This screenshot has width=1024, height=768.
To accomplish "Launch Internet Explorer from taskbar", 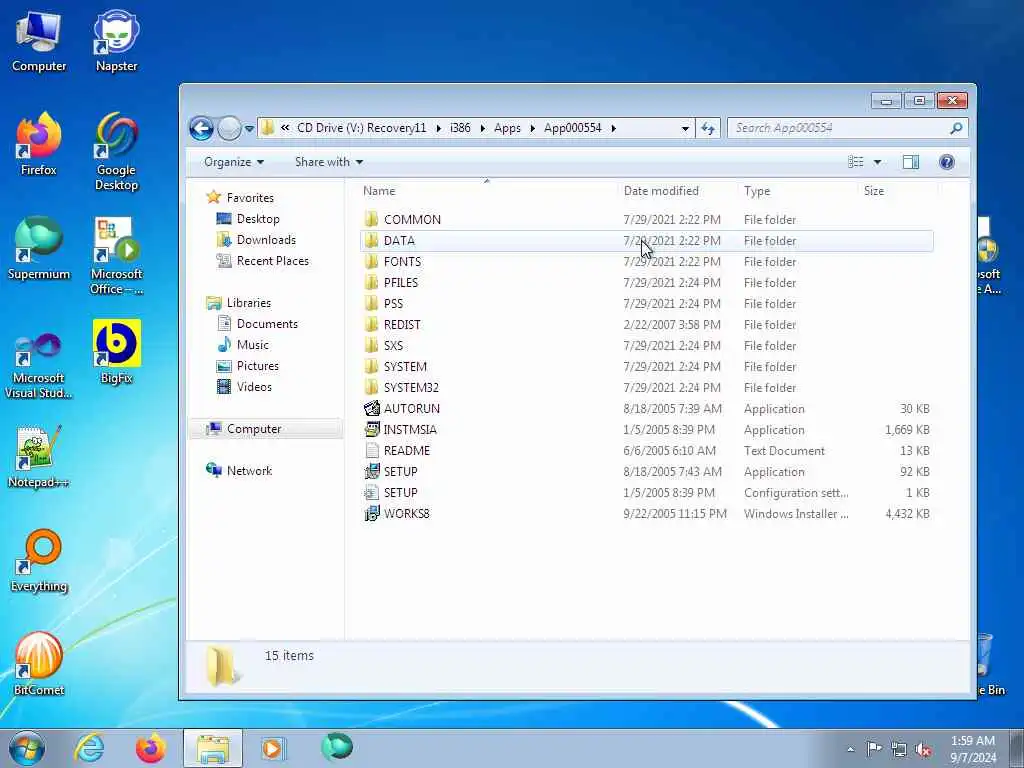I will tap(89, 748).
